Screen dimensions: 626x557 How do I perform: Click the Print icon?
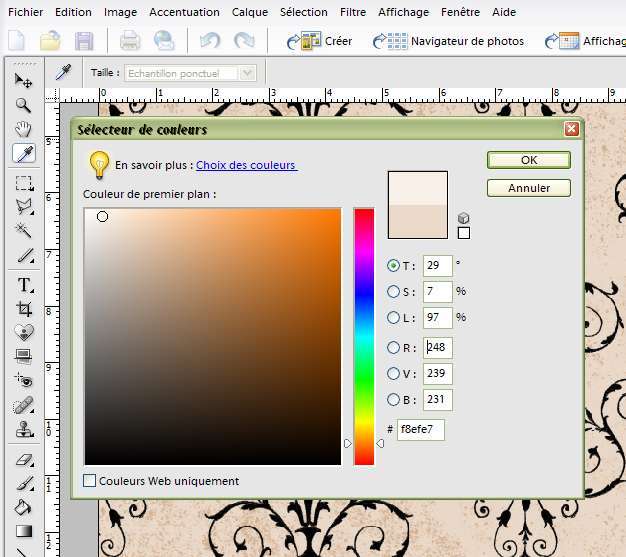[130, 40]
